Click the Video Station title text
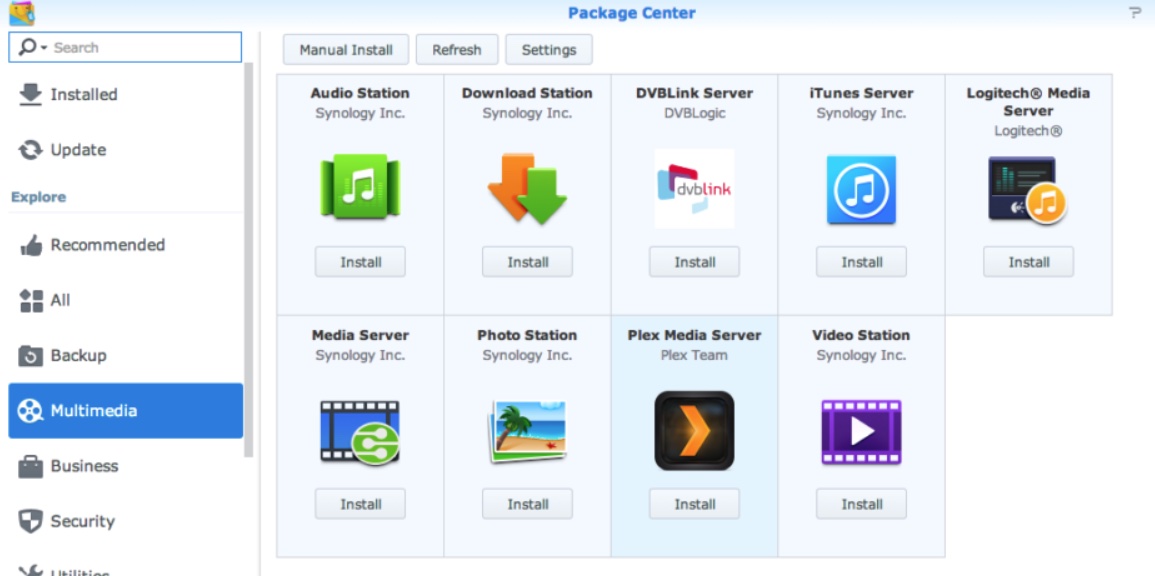Image resolution: width=1155 pixels, height=576 pixels. pos(861,335)
